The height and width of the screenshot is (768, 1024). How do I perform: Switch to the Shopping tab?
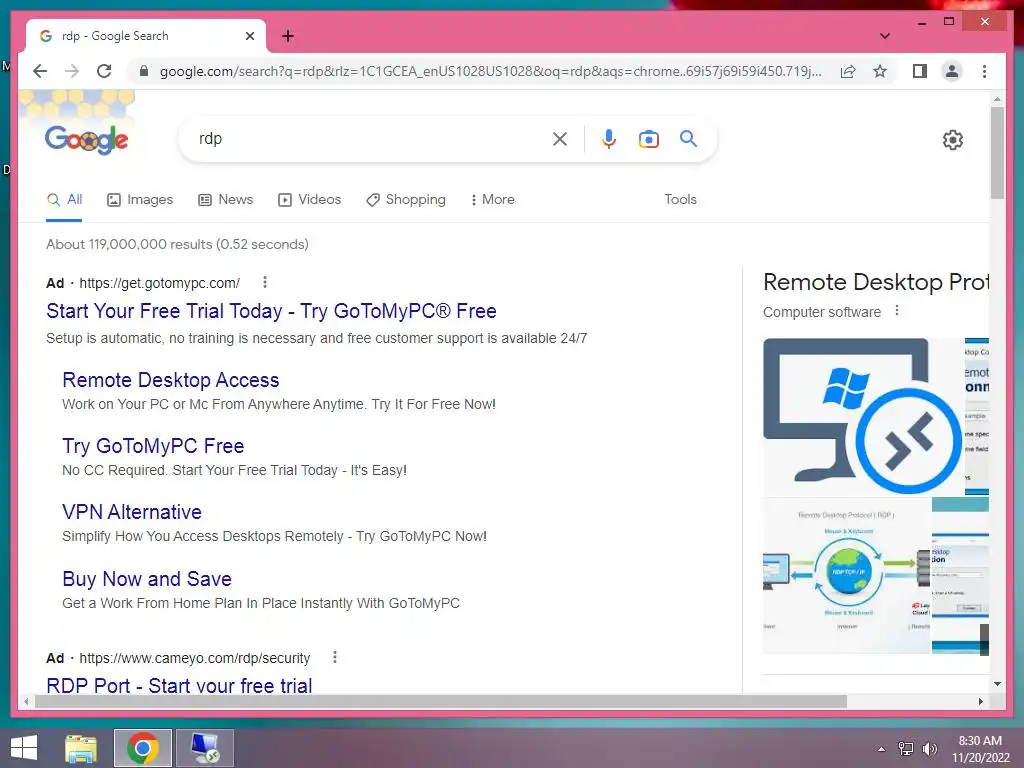(x=406, y=199)
